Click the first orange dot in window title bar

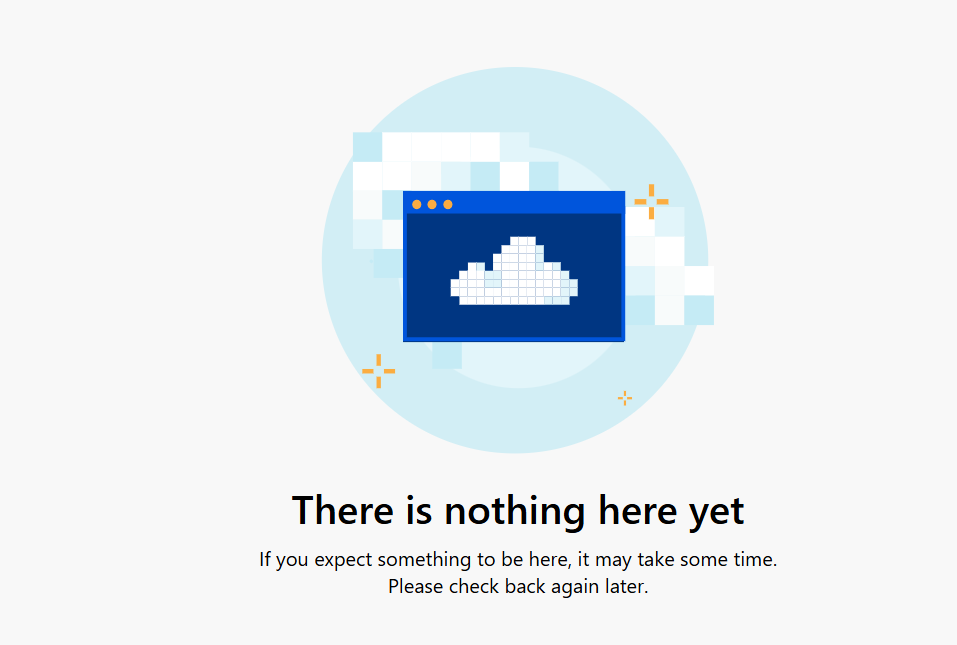417,204
